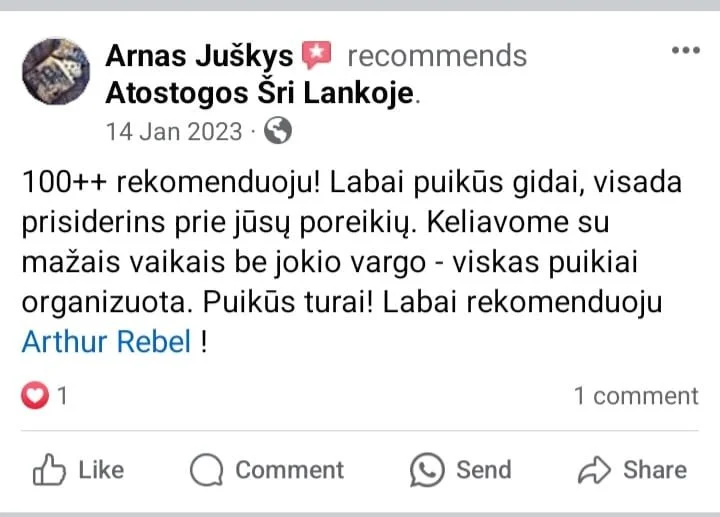View reaction count next to heart
Image resolution: width=720 pixels, height=517 pixels.
62,396
